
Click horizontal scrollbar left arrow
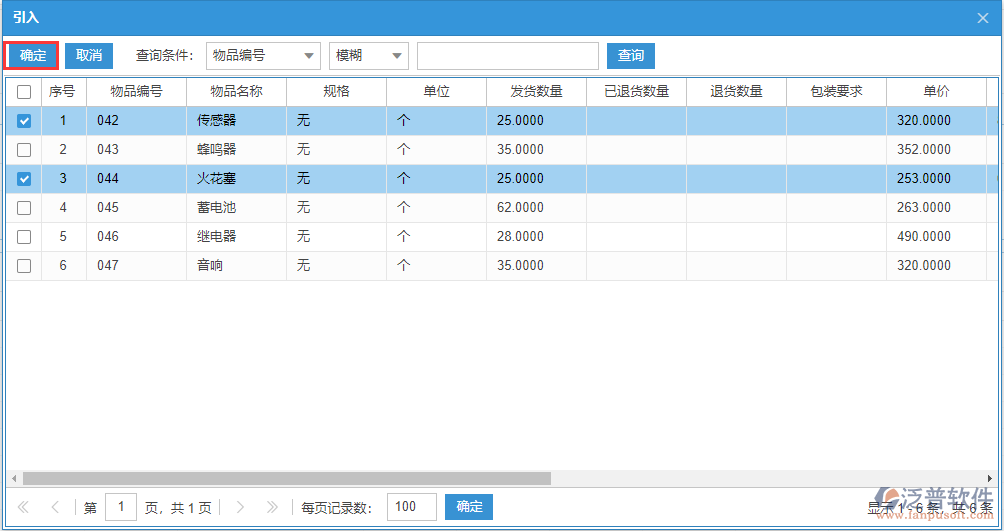pos(13,478)
